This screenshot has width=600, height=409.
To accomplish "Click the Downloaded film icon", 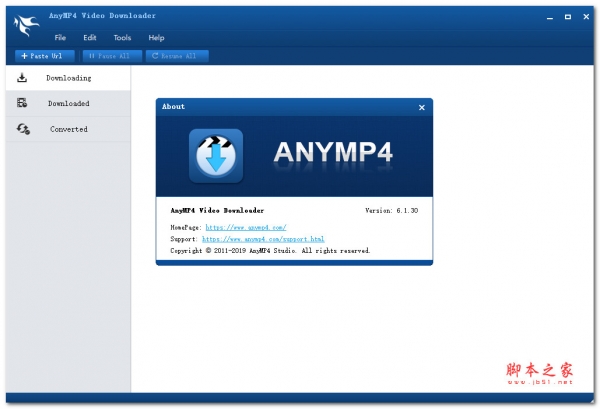I will click(22, 103).
